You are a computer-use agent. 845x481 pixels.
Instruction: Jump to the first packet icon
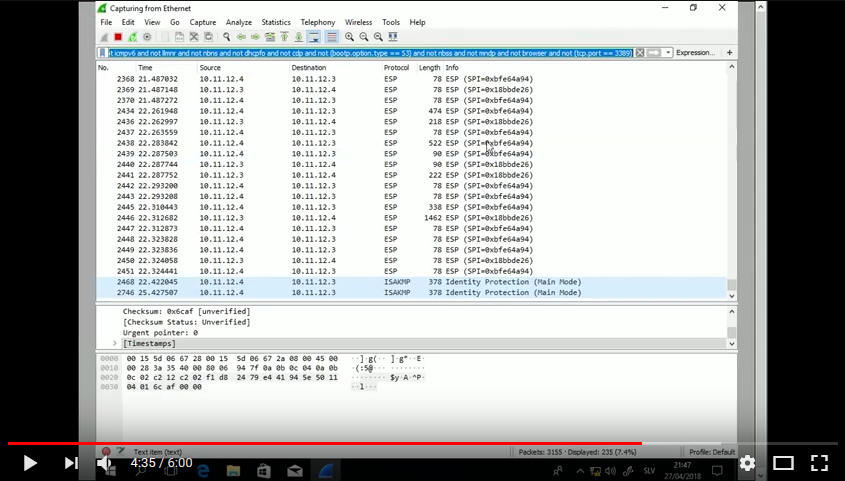(x=285, y=37)
